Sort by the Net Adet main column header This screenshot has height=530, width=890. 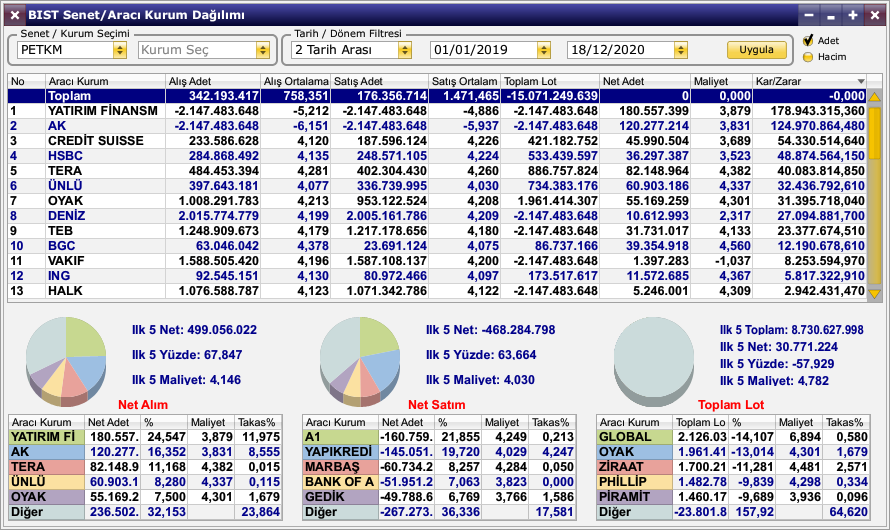(x=645, y=81)
